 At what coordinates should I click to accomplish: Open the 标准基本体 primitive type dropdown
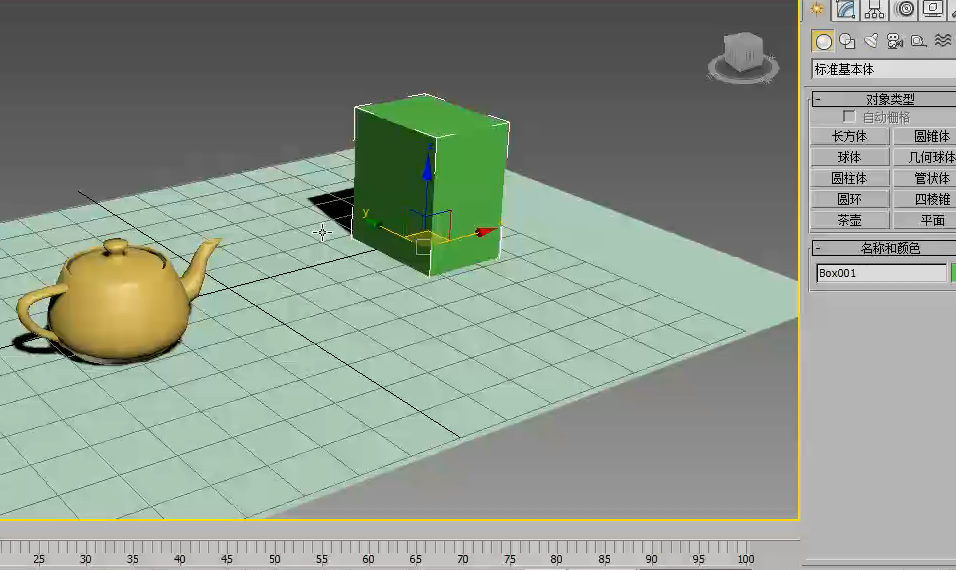point(883,69)
